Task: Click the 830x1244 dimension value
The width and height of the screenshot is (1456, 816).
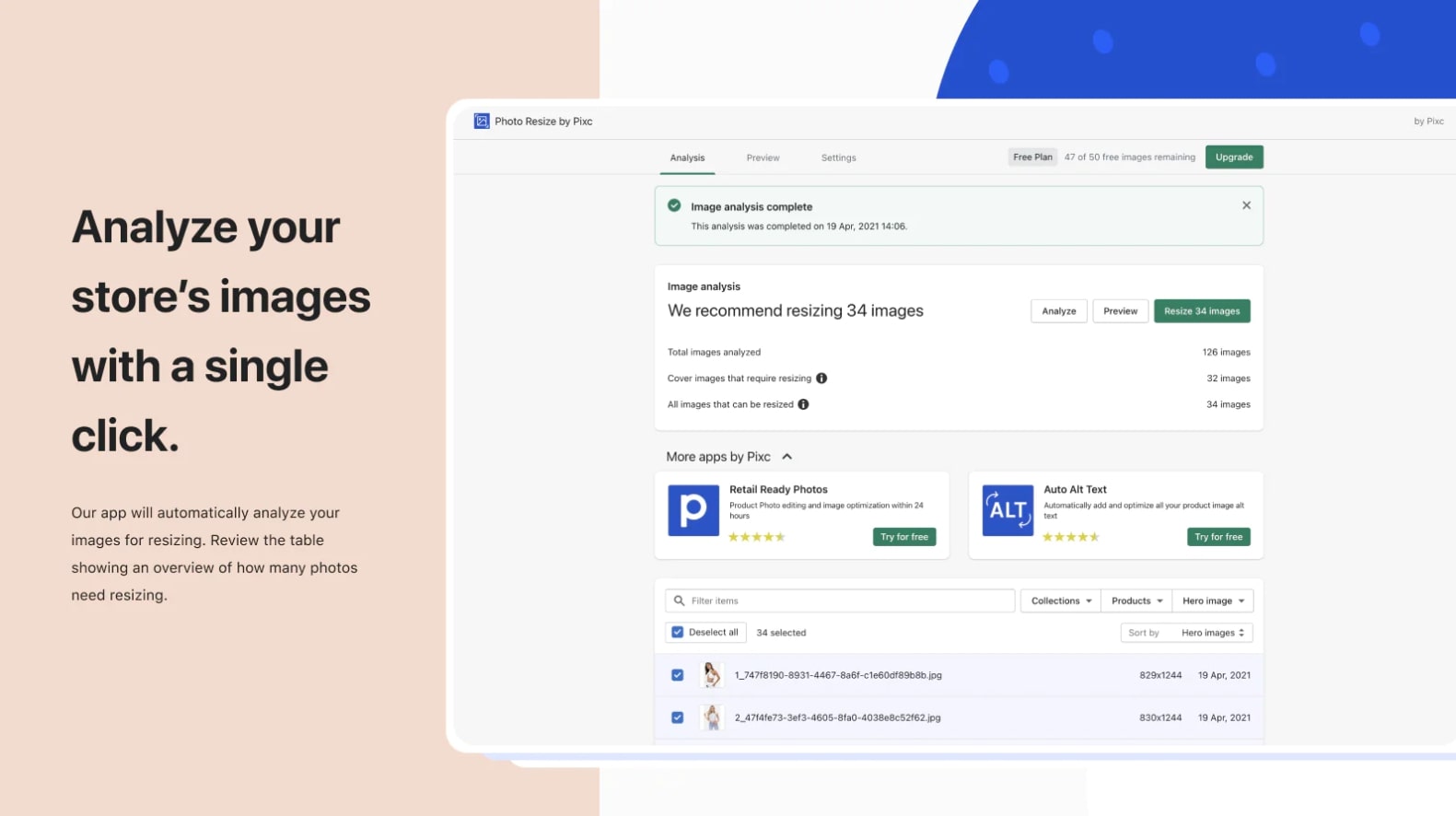Action: 1160,717
